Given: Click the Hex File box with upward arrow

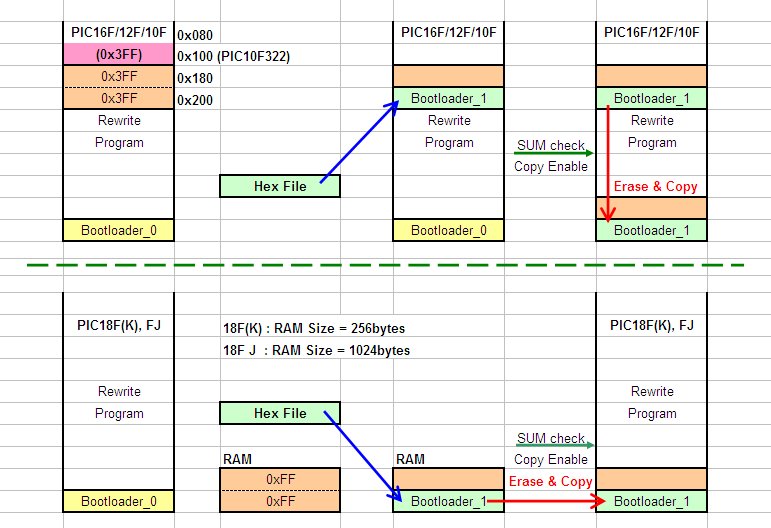Looking at the screenshot, I should coord(279,186).
